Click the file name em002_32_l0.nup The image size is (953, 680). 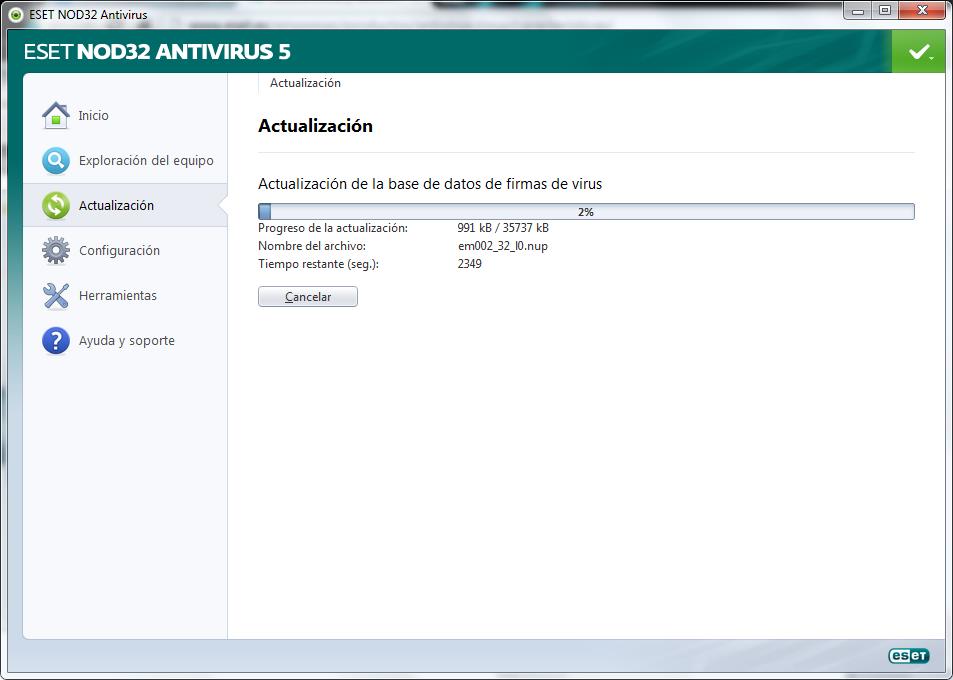click(x=503, y=246)
